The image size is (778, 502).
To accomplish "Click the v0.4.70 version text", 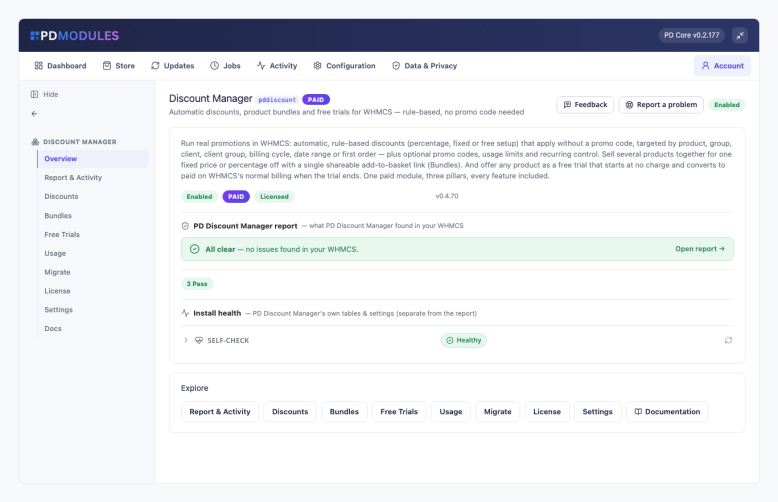I will 447,196.
